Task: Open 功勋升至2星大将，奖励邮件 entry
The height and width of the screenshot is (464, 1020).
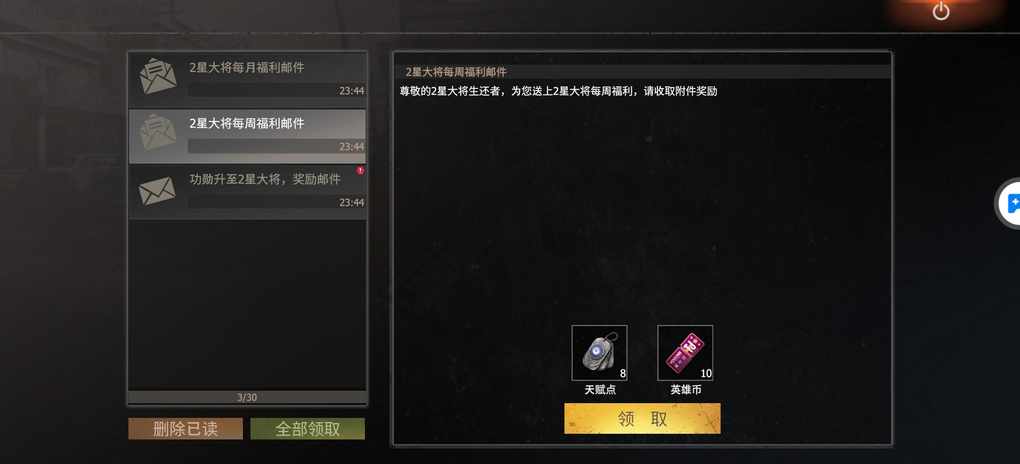Action: (x=247, y=192)
